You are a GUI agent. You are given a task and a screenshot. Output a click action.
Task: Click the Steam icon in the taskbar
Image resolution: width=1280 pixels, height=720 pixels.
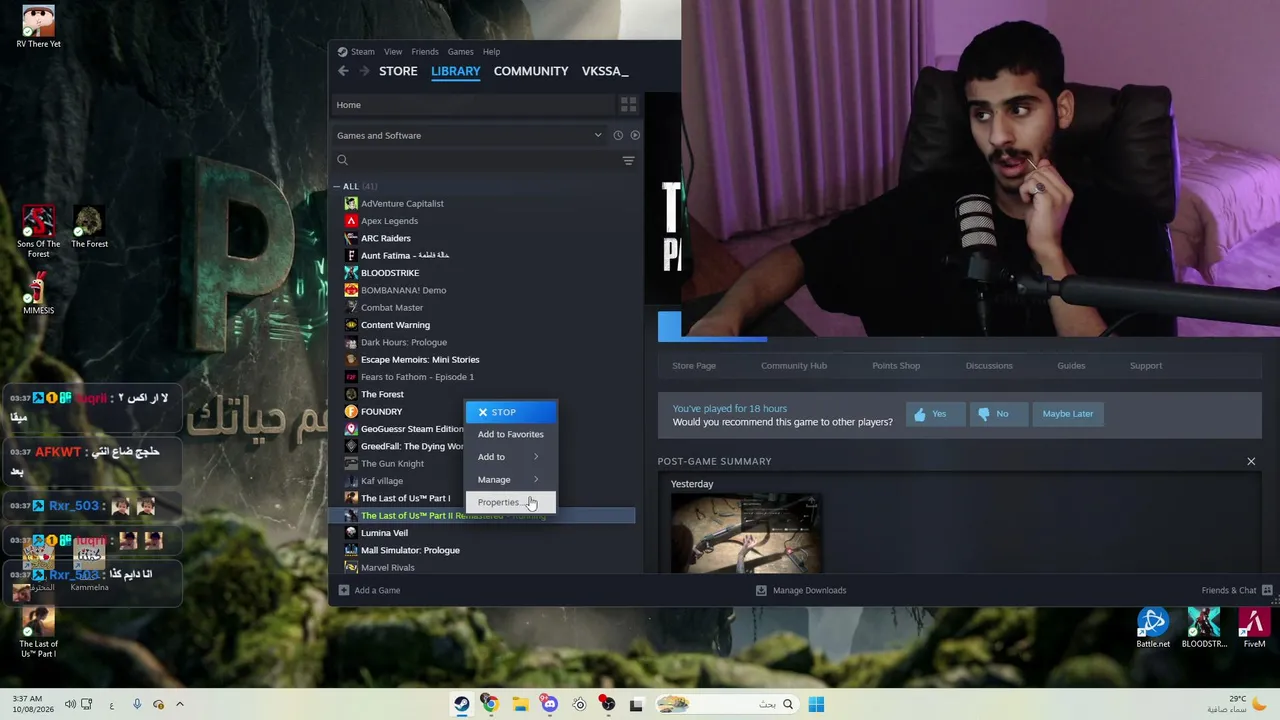tap(461, 704)
